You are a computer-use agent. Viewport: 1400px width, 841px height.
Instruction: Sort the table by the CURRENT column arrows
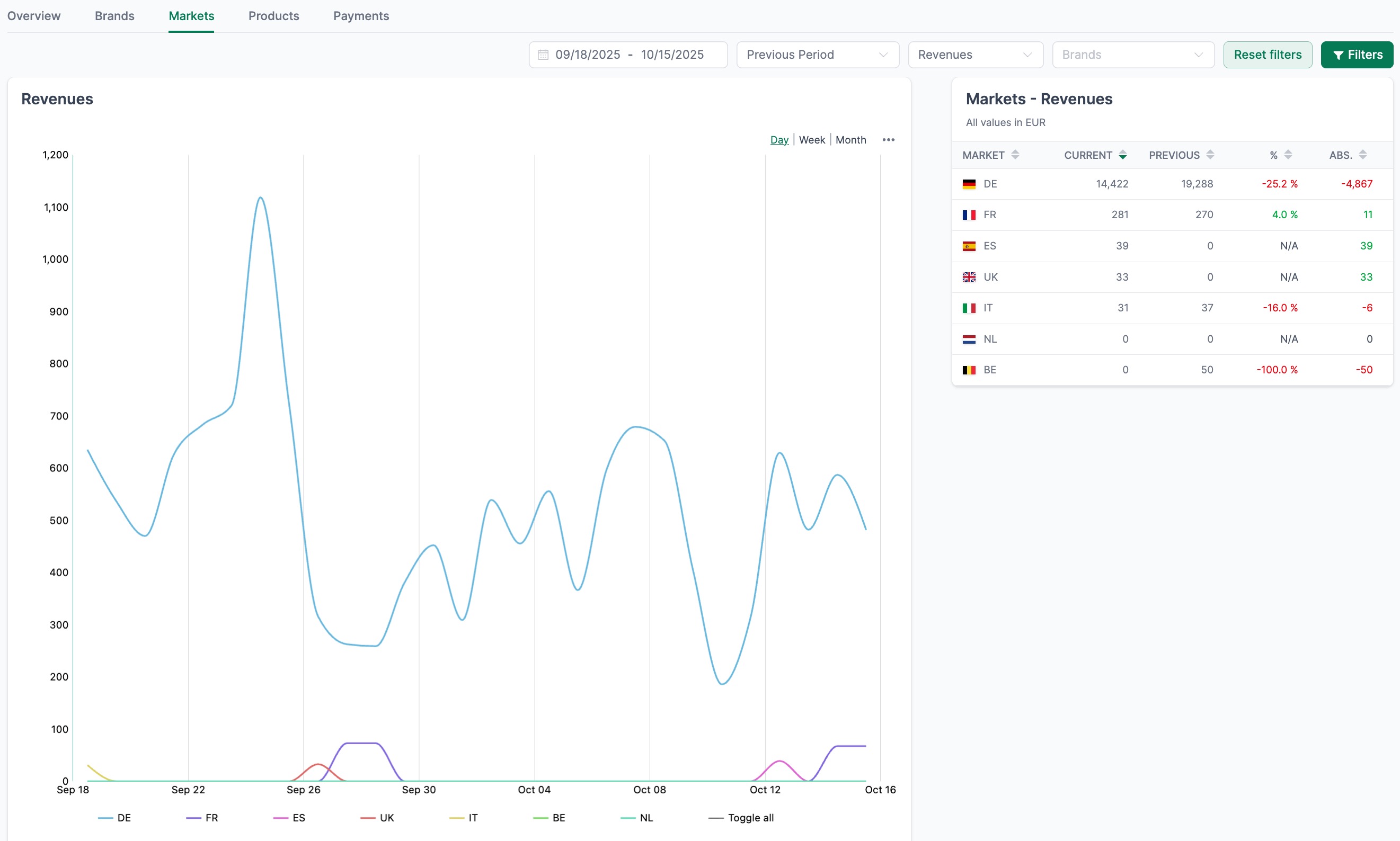(x=1123, y=154)
